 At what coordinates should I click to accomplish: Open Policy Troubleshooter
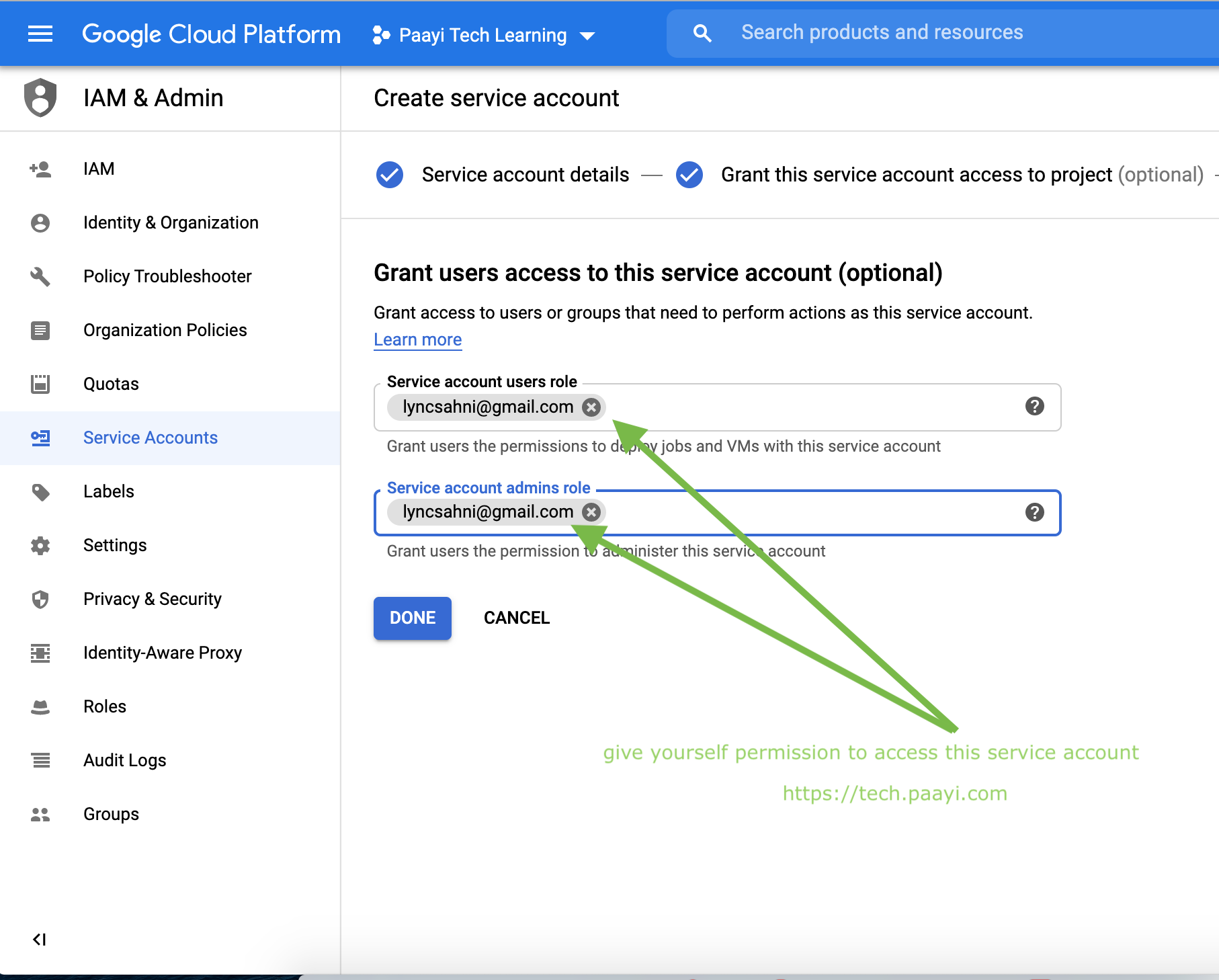pyautogui.click(x=170, y=276)
